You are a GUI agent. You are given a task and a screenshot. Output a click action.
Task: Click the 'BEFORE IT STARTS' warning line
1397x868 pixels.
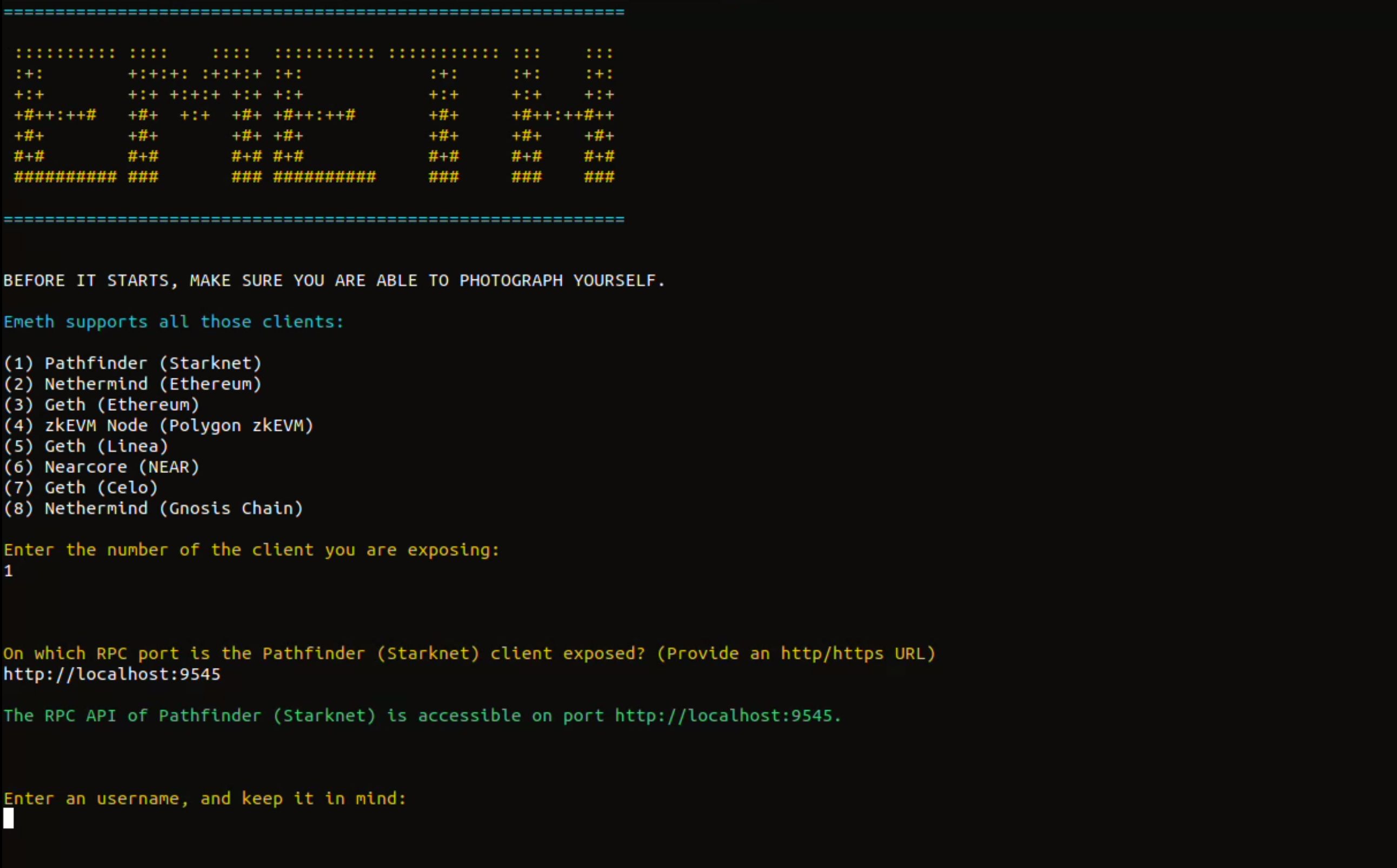[x=334, y=280]
